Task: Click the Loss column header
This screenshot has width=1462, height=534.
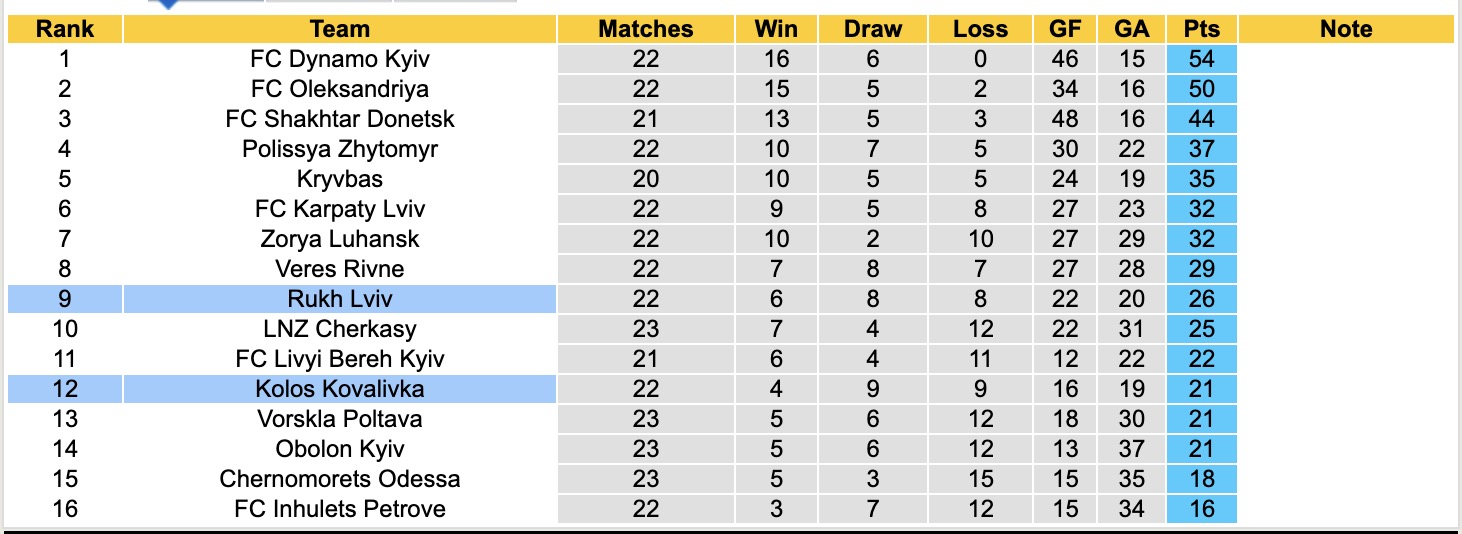Action: 980,29
